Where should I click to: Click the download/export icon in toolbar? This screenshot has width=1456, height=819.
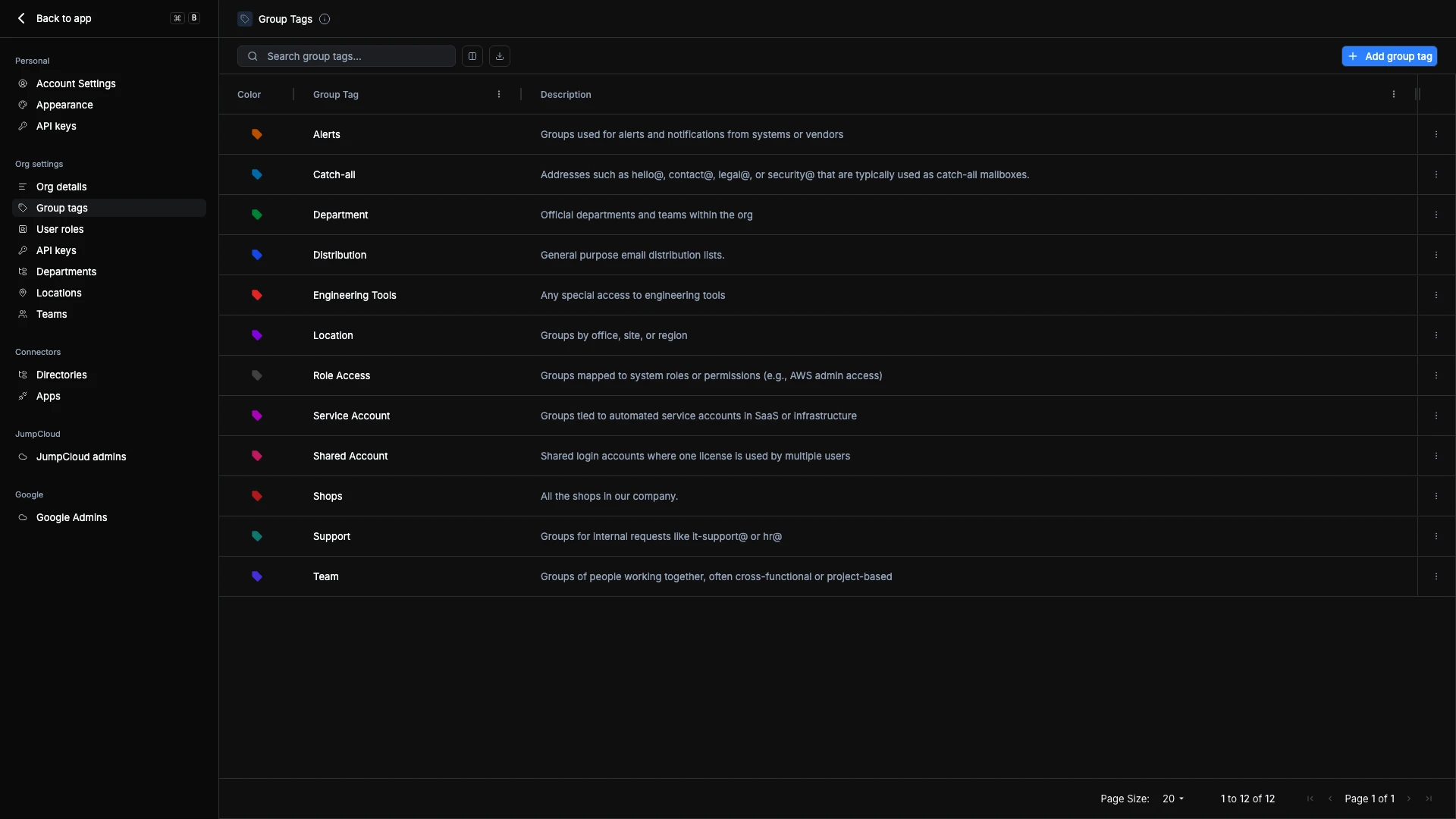coord(499,56)
